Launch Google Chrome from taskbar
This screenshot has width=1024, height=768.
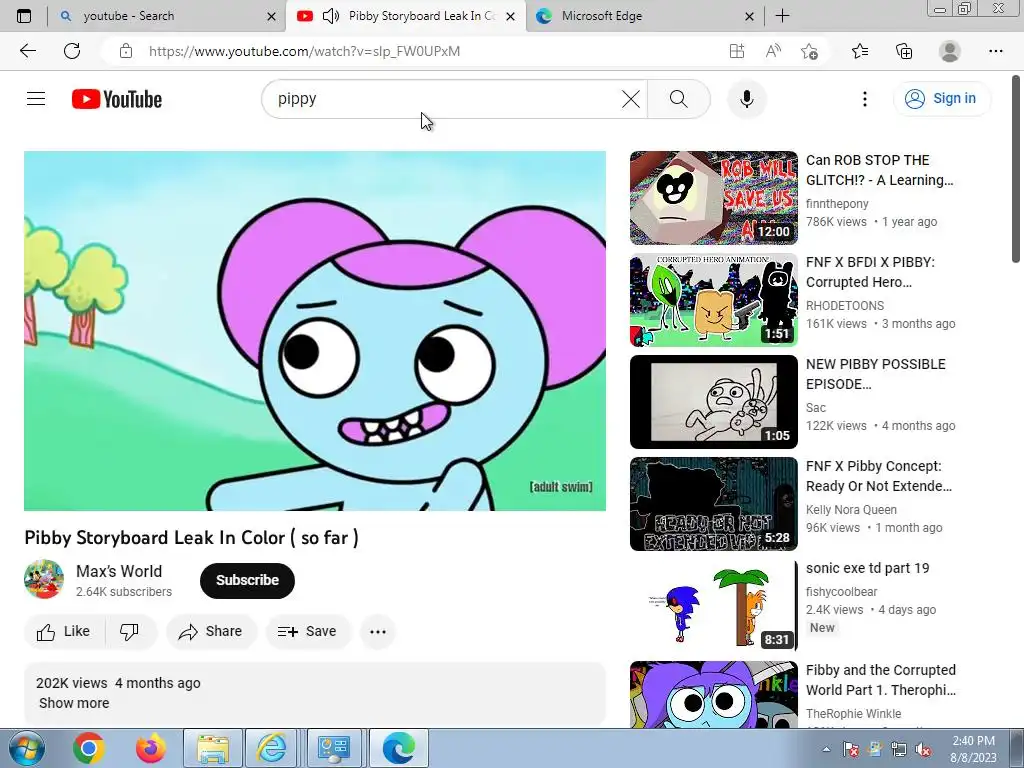pos(89,748)
